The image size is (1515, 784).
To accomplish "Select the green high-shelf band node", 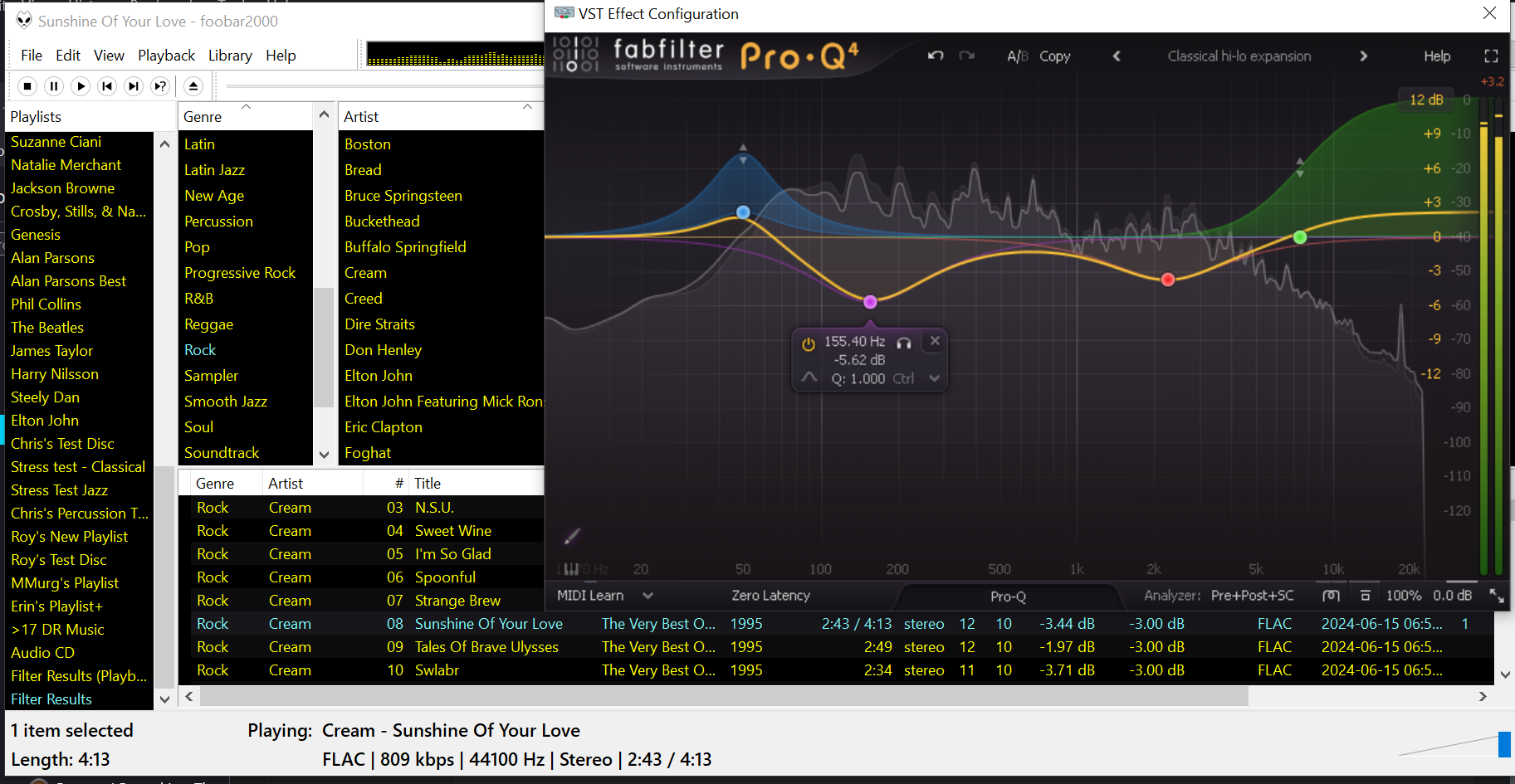I will 1300,237.
